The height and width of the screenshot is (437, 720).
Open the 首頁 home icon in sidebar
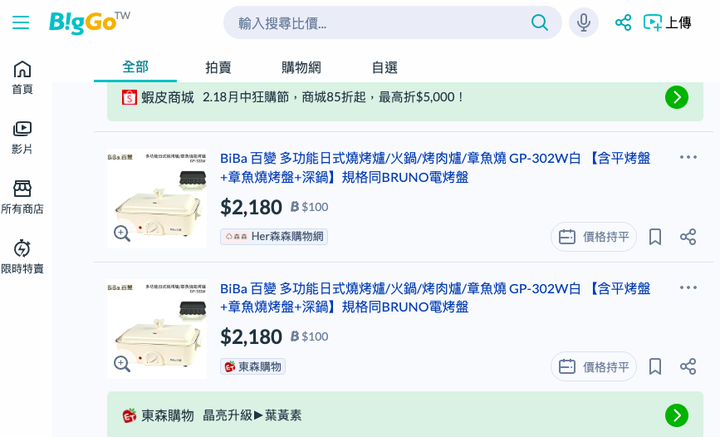22,77
